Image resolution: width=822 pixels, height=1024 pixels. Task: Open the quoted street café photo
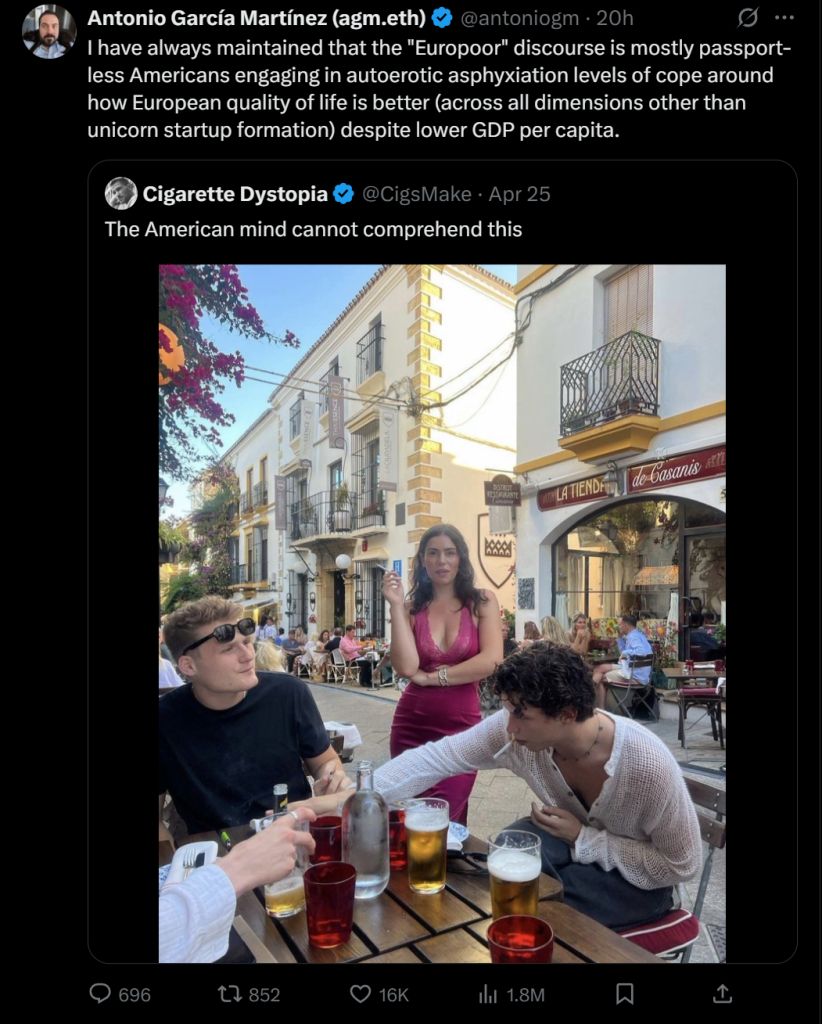[442, 613]
